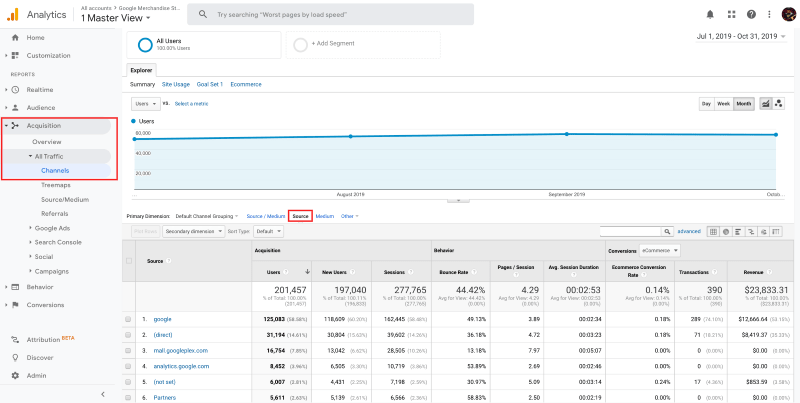Select pivot table view icon

click(776, 232)
